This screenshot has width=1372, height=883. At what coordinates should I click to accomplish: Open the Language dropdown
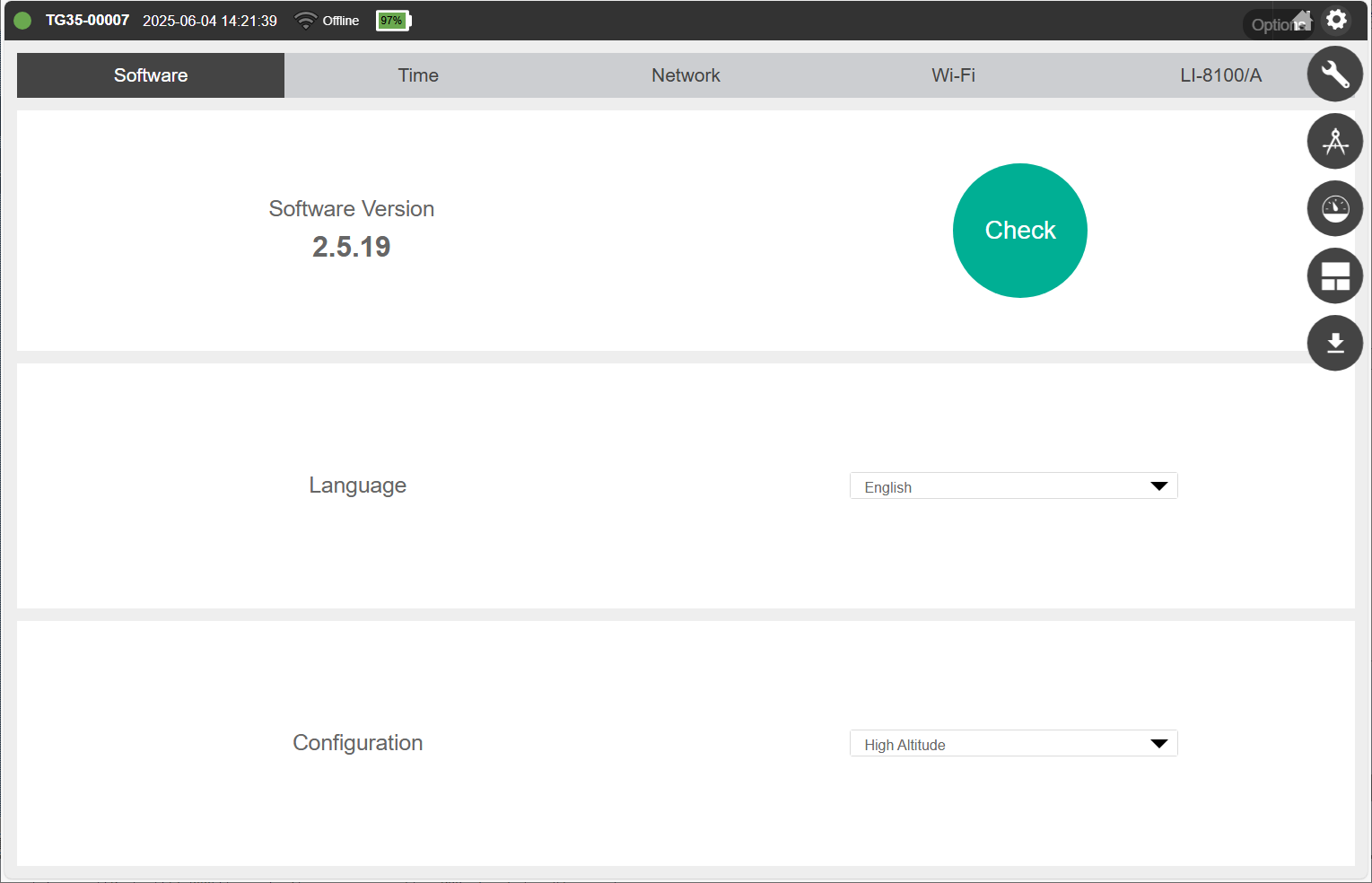tap(1012, 486)
